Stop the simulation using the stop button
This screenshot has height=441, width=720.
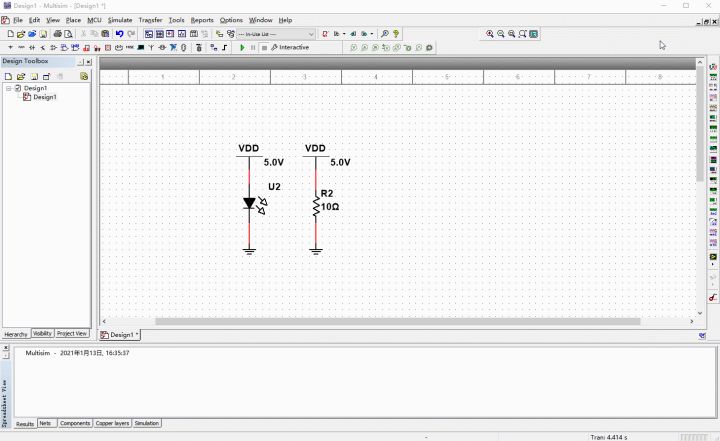264,47
